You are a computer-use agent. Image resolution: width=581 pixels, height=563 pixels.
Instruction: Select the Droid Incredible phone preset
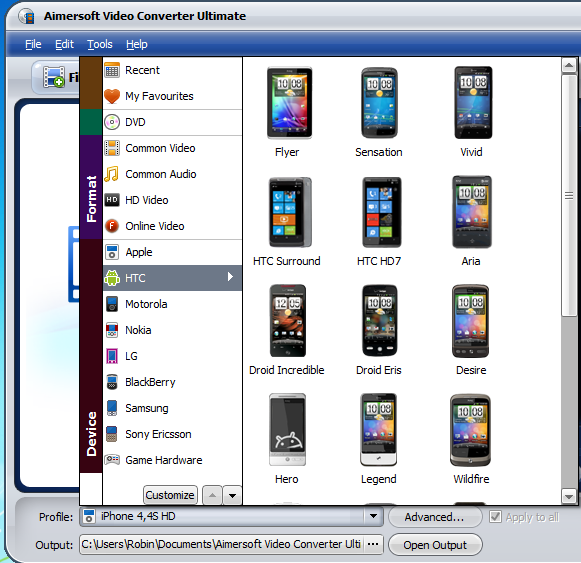pos(288,321)
